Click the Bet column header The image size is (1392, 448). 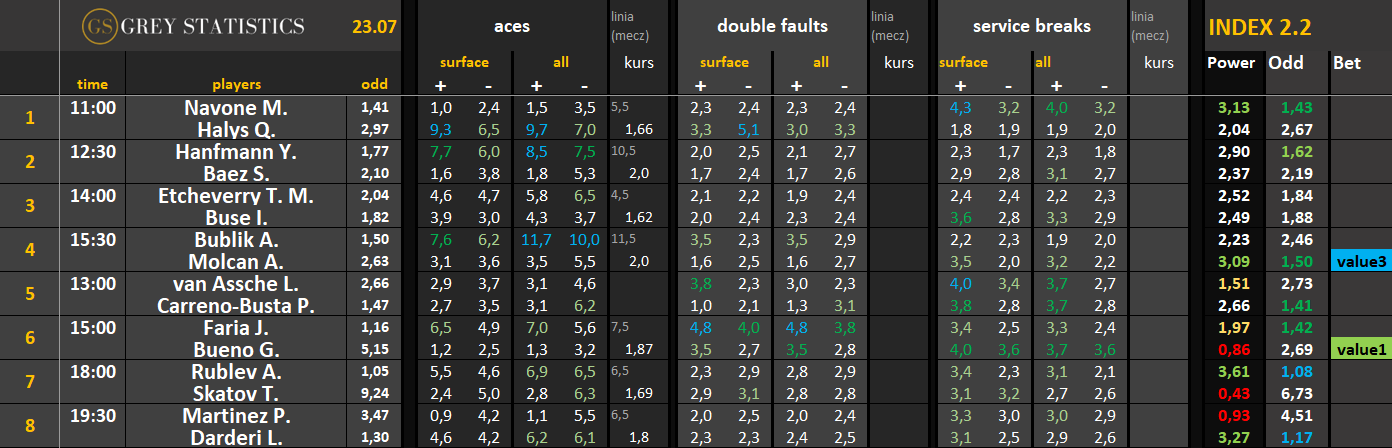(1346, 63)
